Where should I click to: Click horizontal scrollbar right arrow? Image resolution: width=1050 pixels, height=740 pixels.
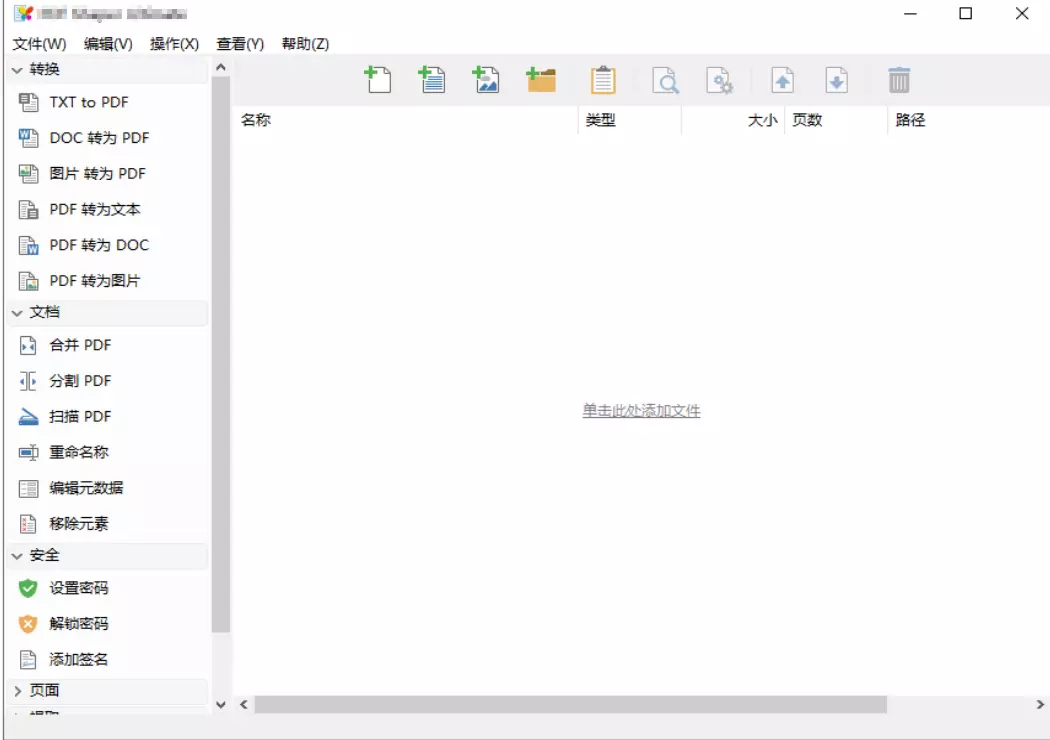tap(1039, 705)
